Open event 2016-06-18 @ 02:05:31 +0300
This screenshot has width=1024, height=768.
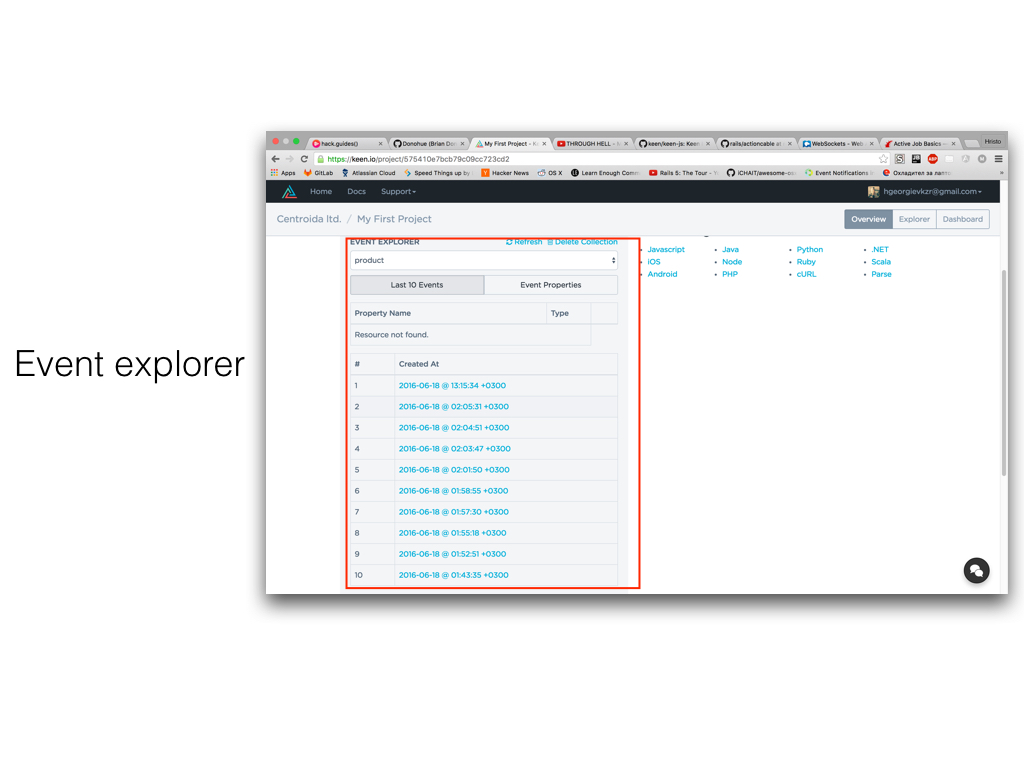[453, 406]
